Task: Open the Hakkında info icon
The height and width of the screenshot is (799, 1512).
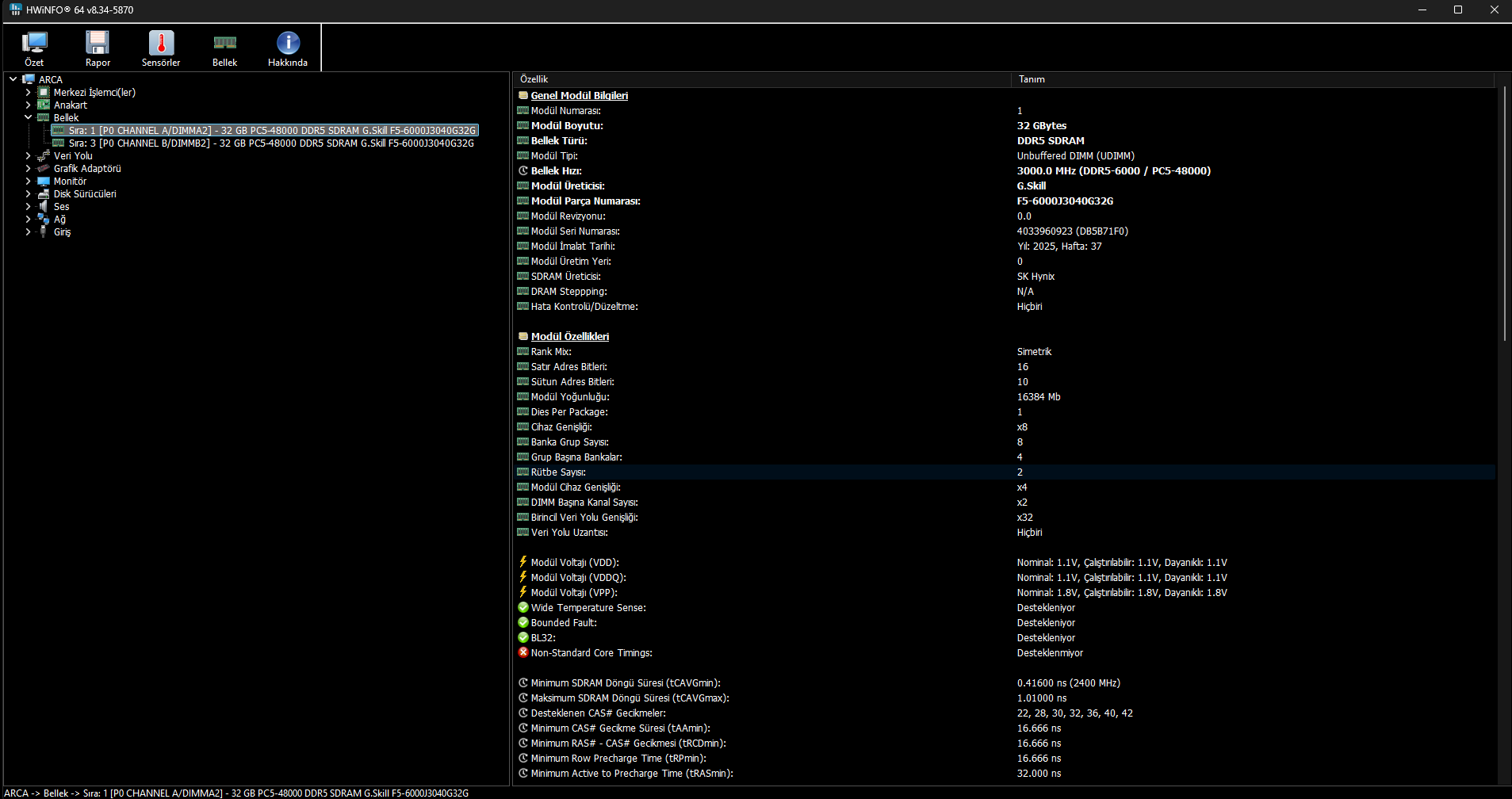Action: tap(288, 43)
